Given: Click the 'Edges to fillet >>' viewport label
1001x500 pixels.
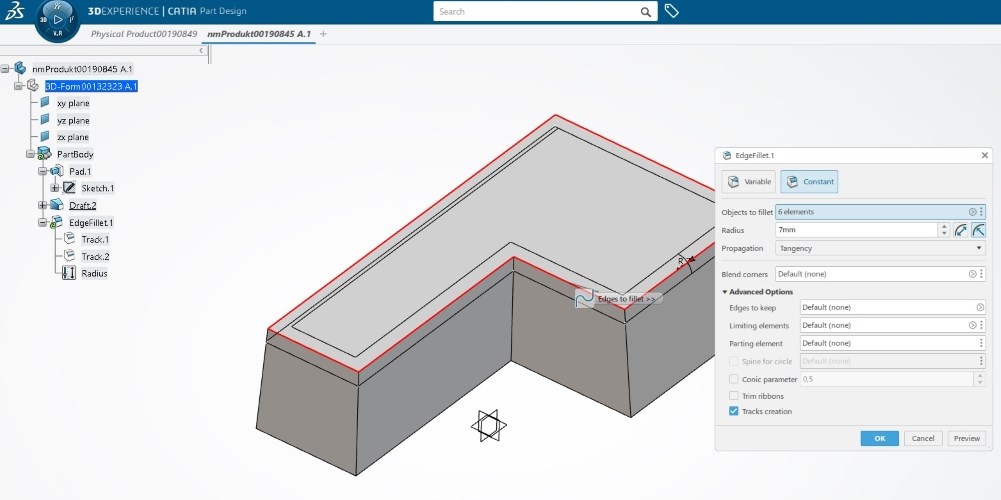Looking at the screenshot, I should (626, 299).
